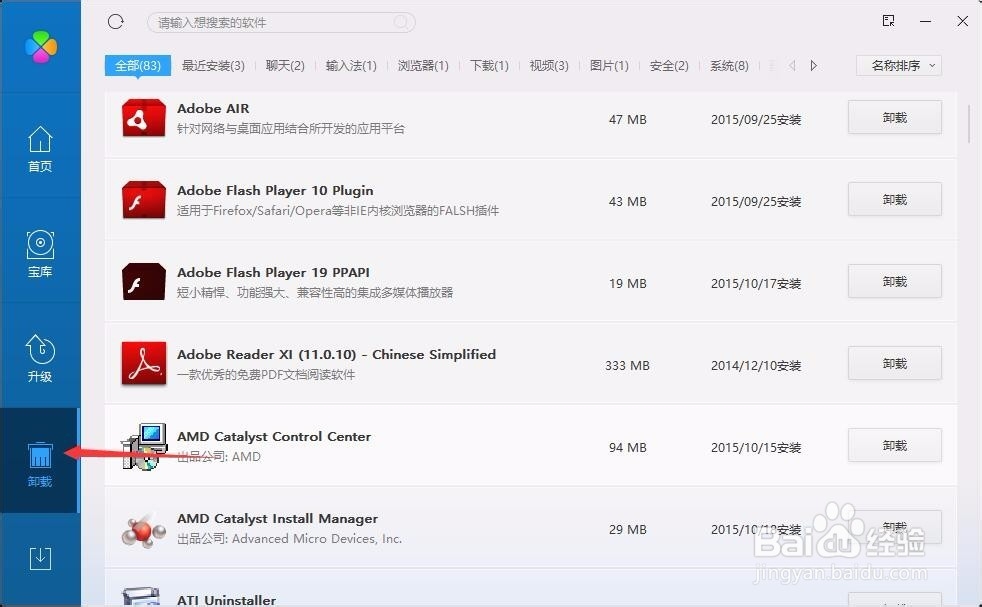Close the software manager window
The height and width of the screenshot is (607, 982).
(x=963, y=21)
